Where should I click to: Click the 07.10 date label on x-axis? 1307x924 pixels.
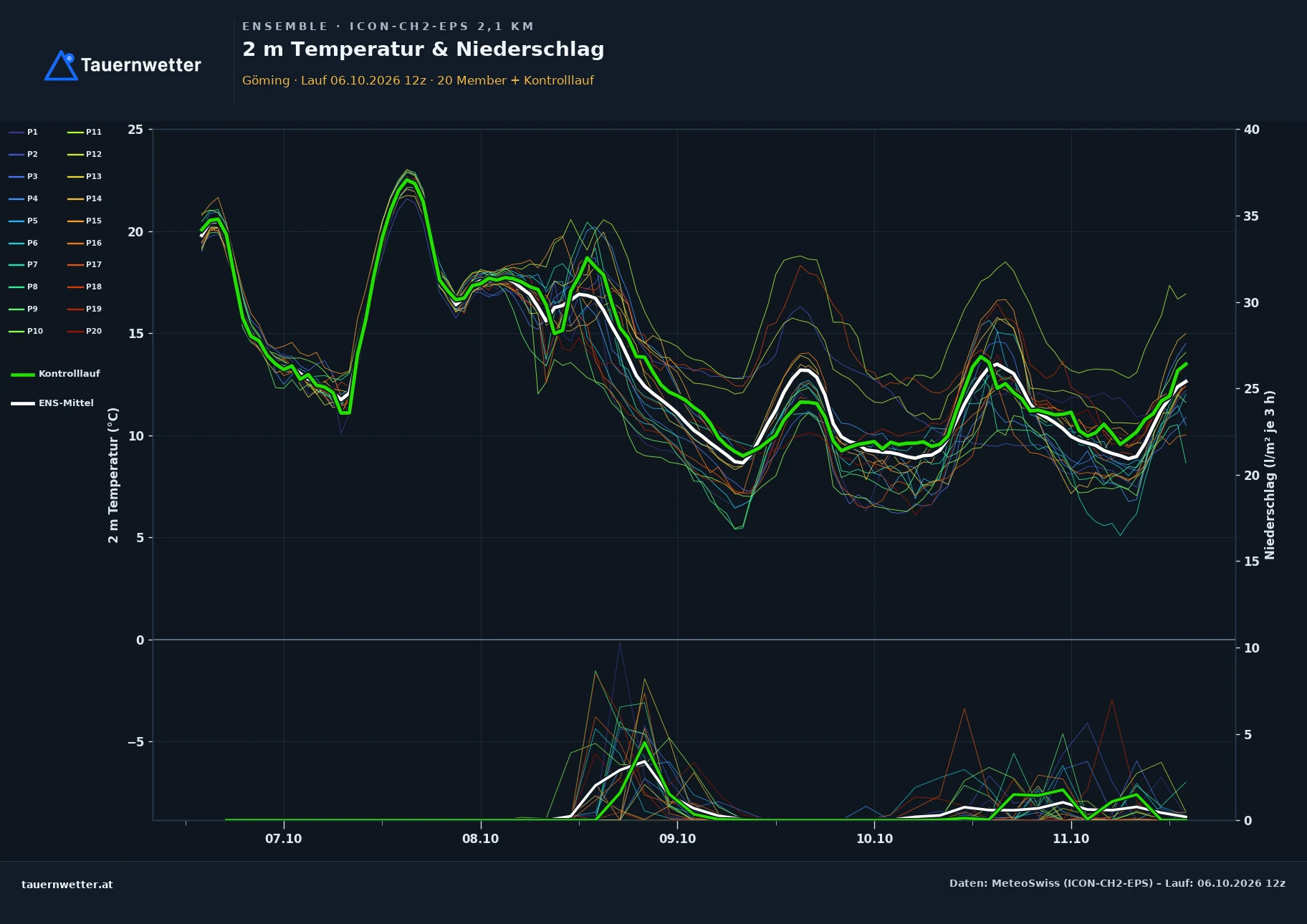coord(284,839)
